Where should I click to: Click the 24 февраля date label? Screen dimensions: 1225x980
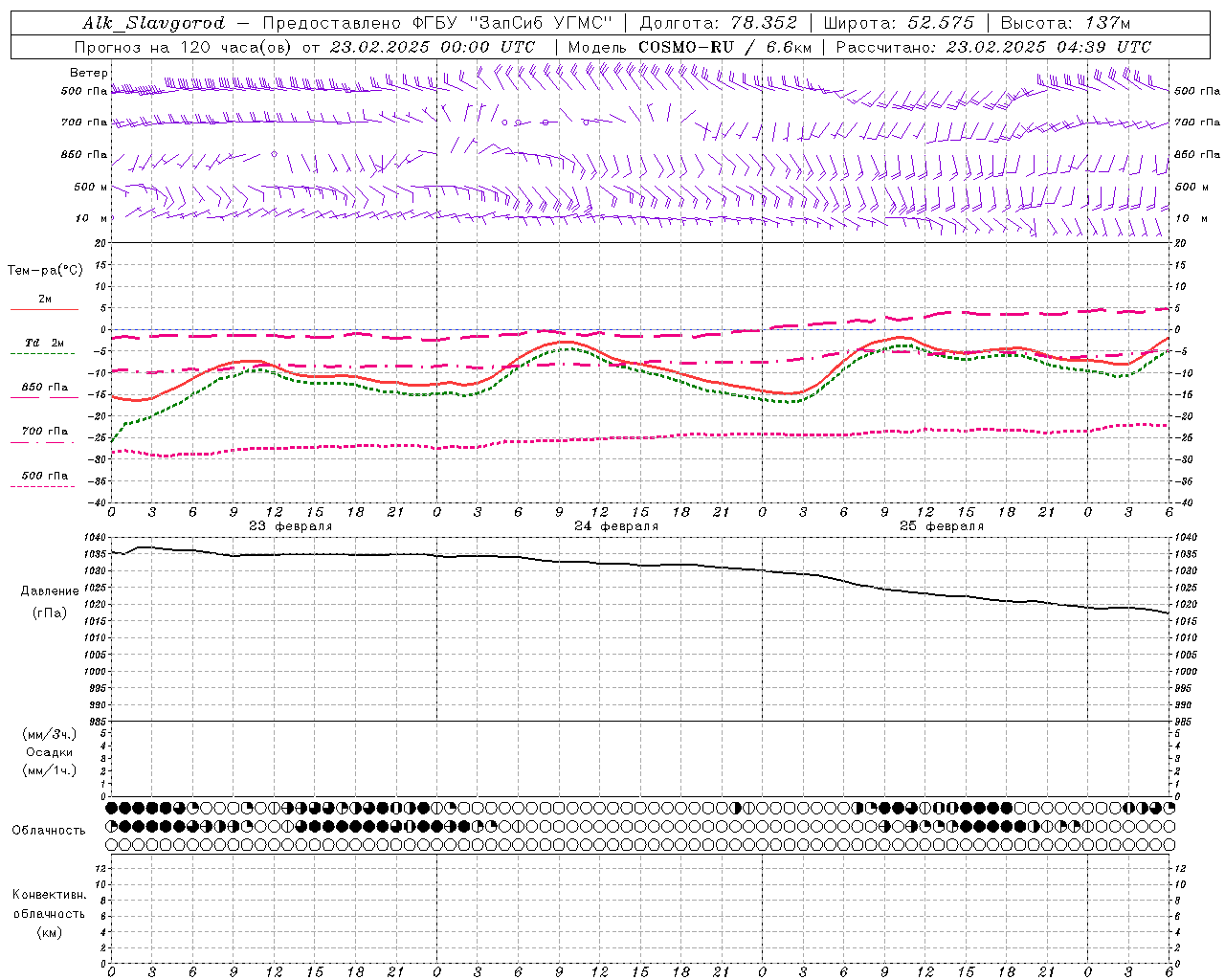pos(616,526)
